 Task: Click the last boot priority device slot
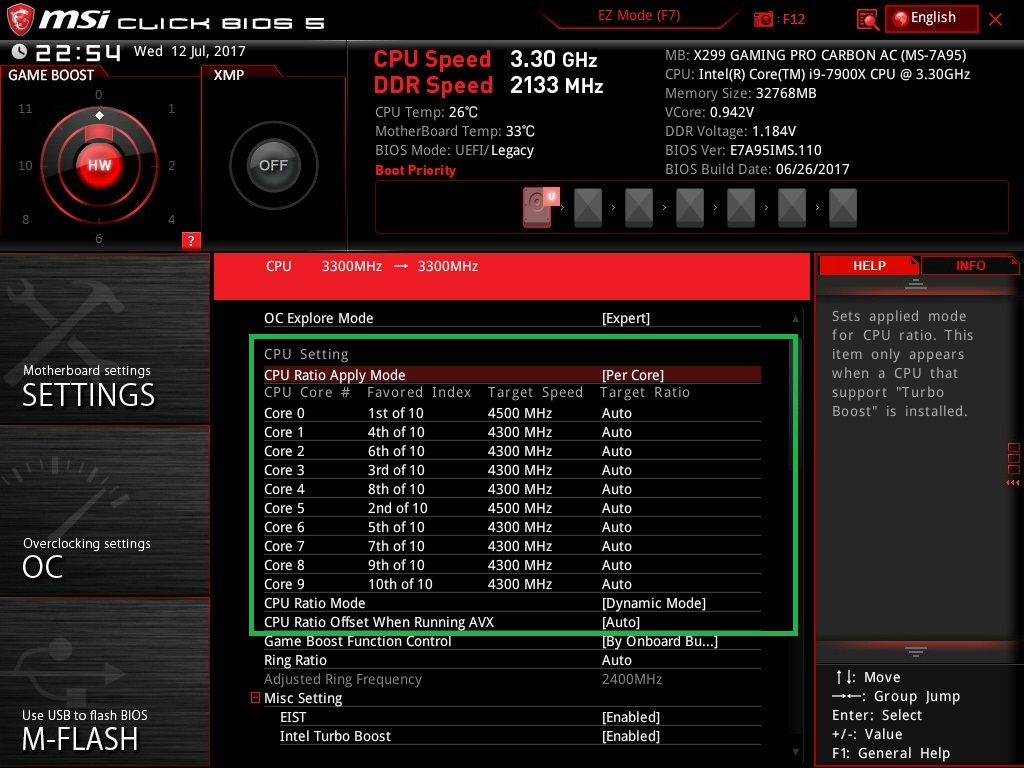(843, 207)
